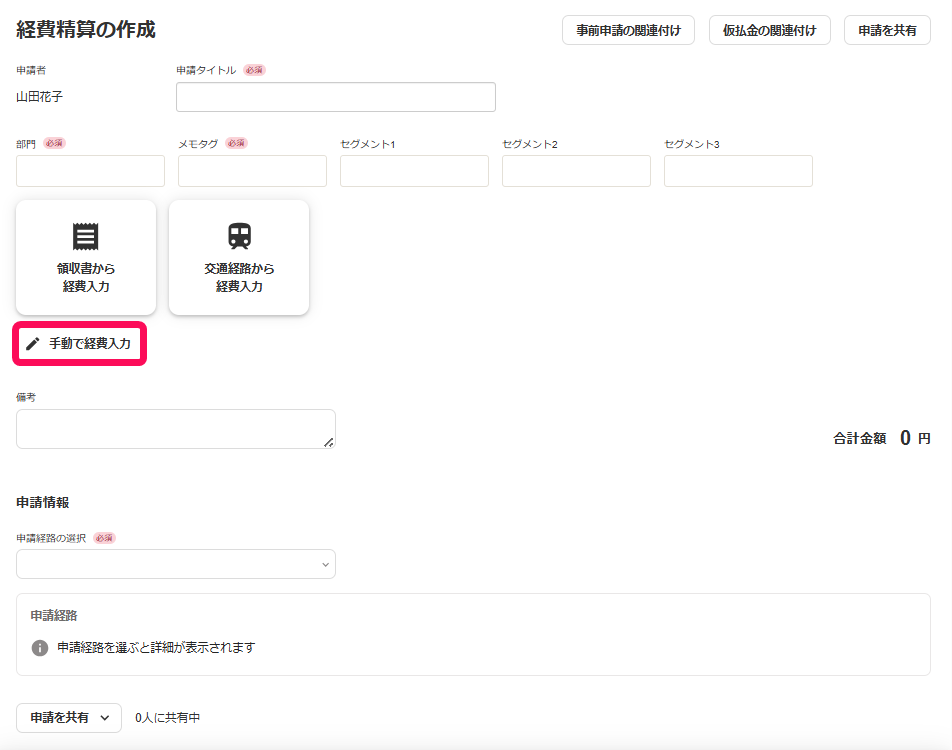Open the 申請経路の選択 dropdown

click(x=176, y=564)
